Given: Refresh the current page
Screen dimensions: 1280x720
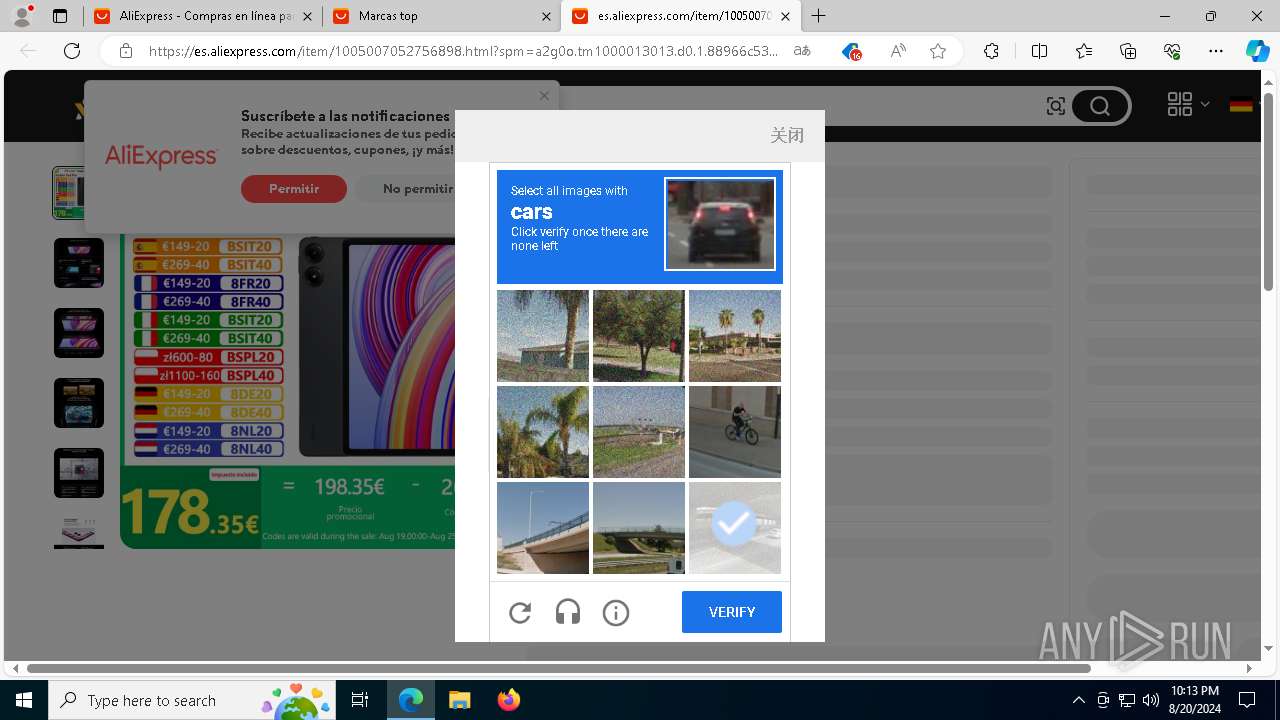Looking at the screenshot, I should point(72,51).
